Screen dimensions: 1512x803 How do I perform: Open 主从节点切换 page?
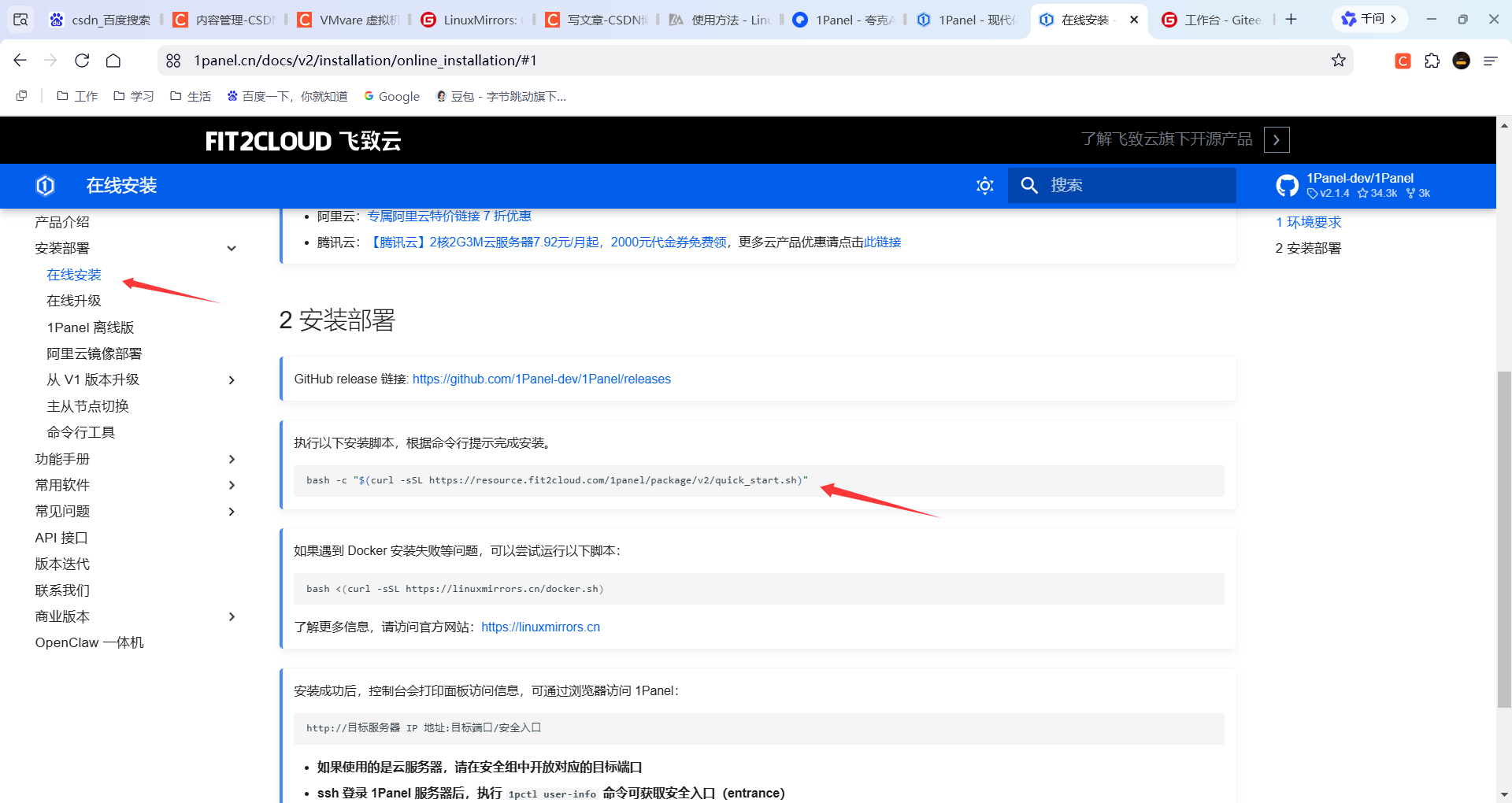[x=87, y=406]
